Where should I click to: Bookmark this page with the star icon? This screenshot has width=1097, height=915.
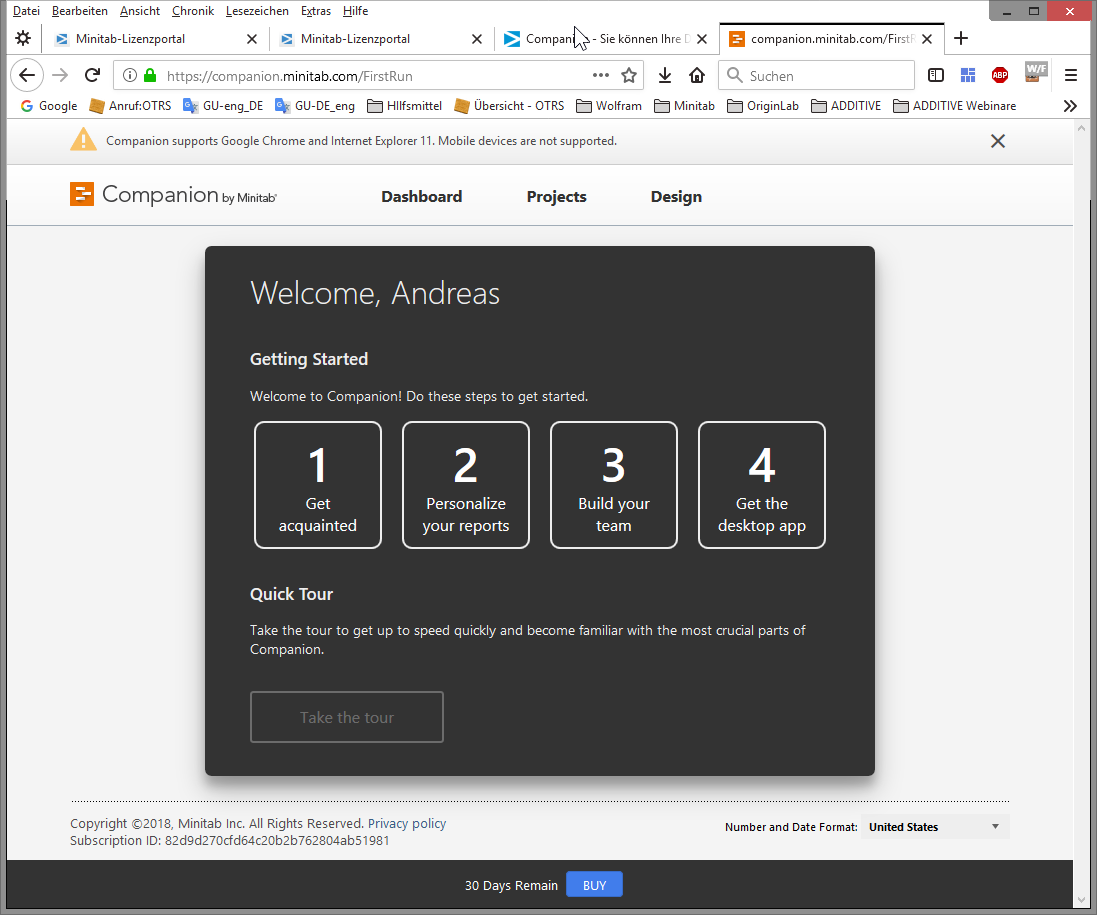click(629, 76)
